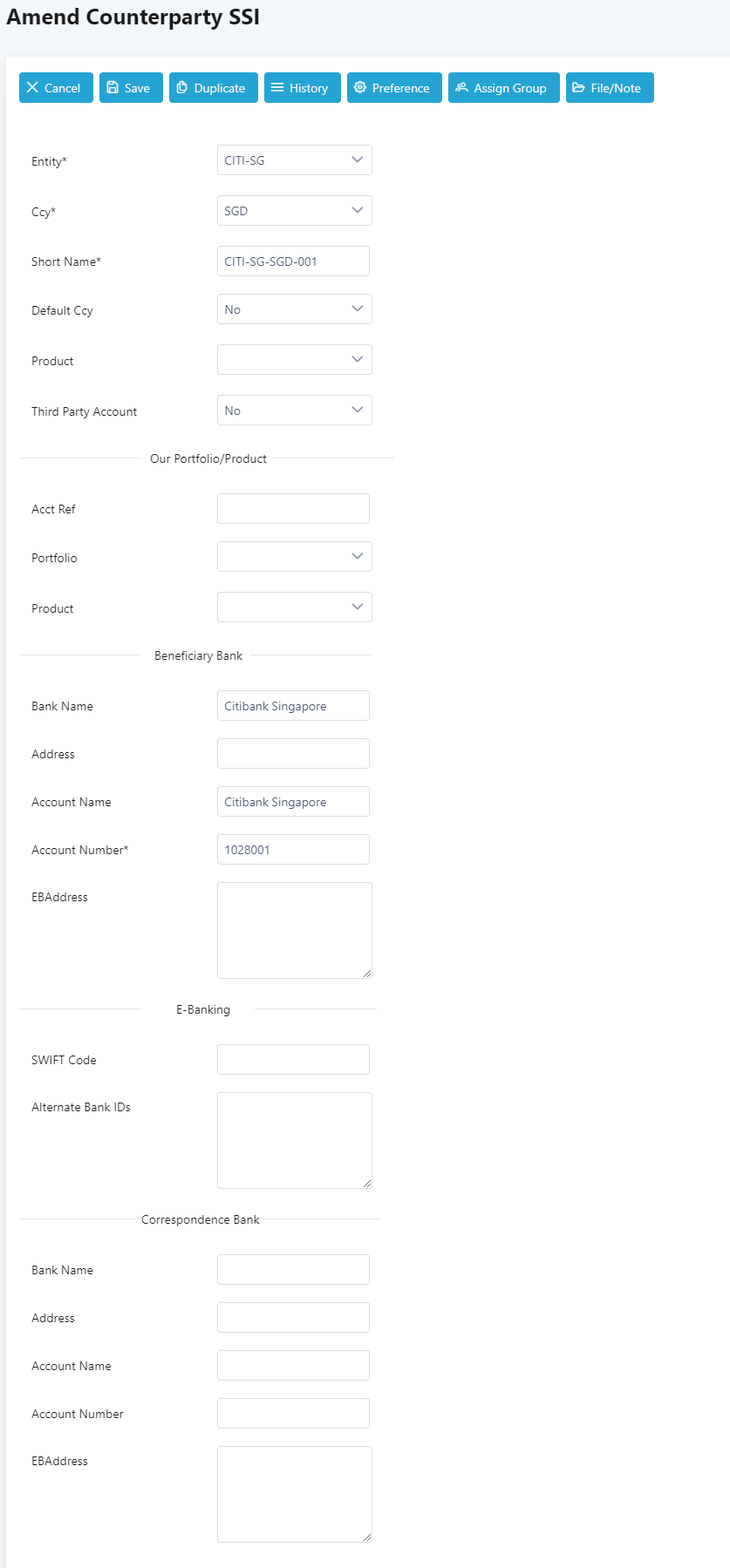The height and width of the screenshot is (1568, 730).
Task: Click the Assign Group people icon
Action: tap(462, 88)
